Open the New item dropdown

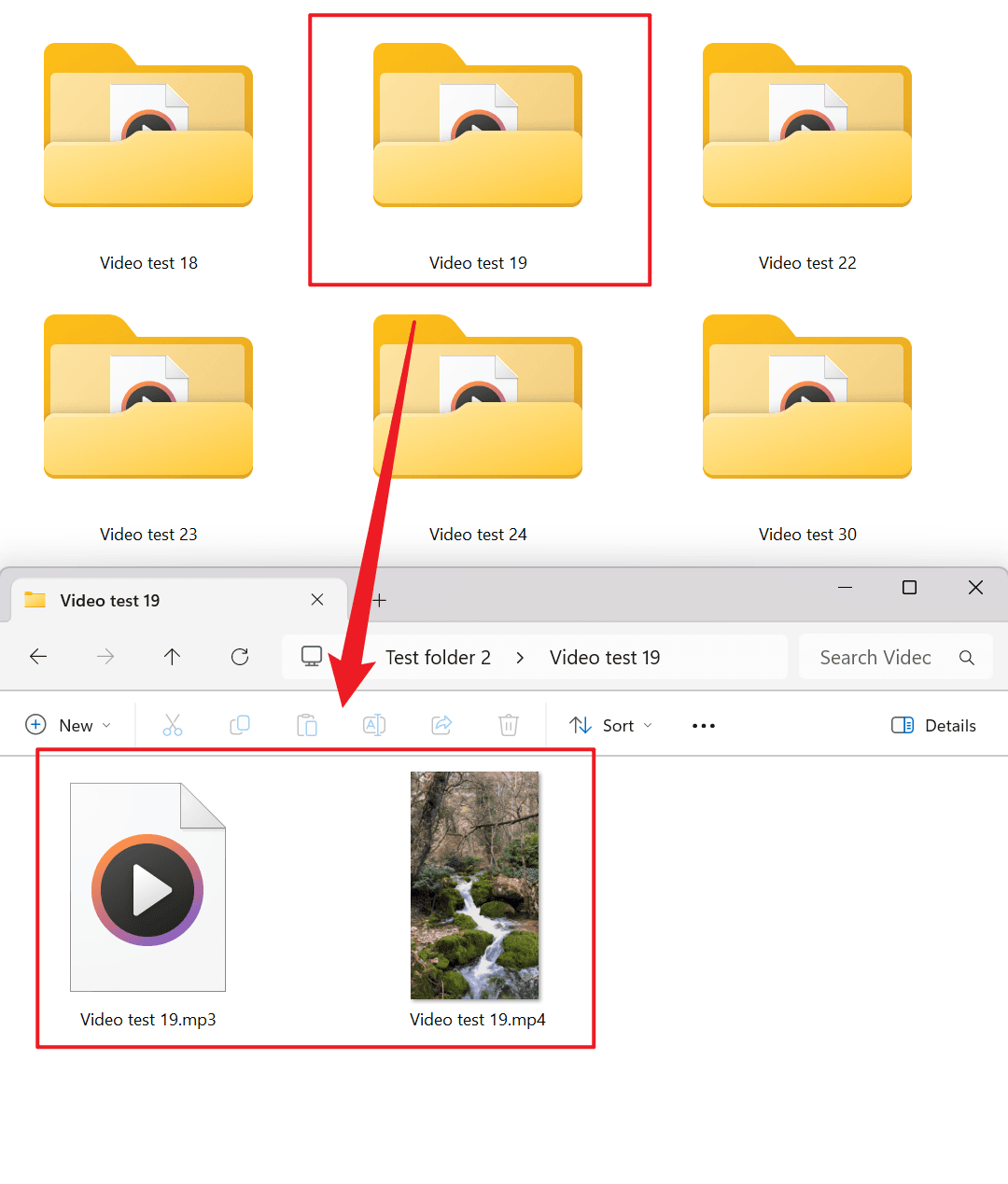[x=68, y=725]
